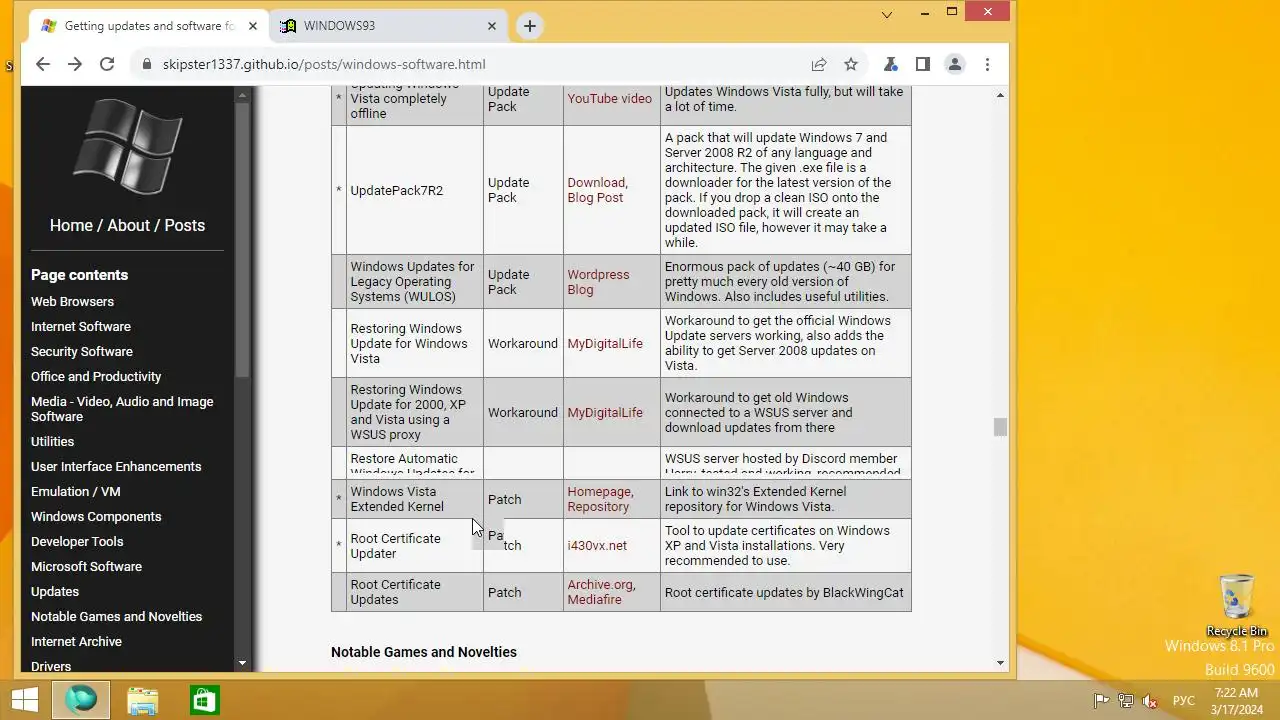Viewport: 1280px width, 720px height.
Task: Click the main page scrollbar thumb
Action: tap(1000, 427)
